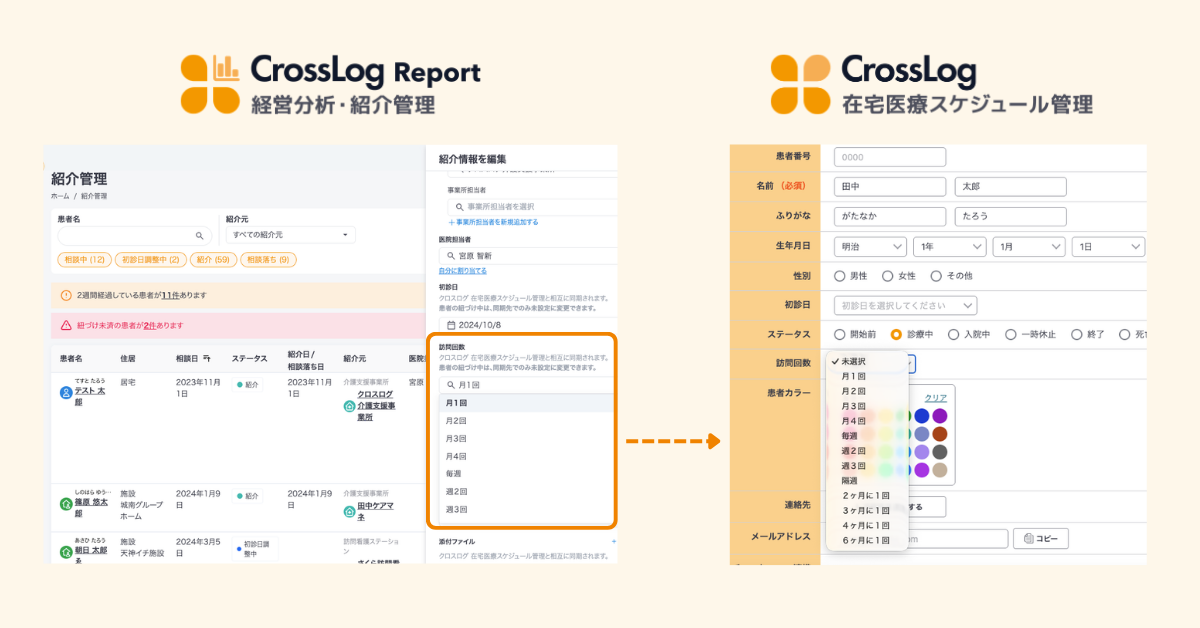The height and width of the screenshot is (628, 1200).
Task: Choose 月2回 in CrossLog Report visit list
Action: pyautogui.click(x=526, y=421)
